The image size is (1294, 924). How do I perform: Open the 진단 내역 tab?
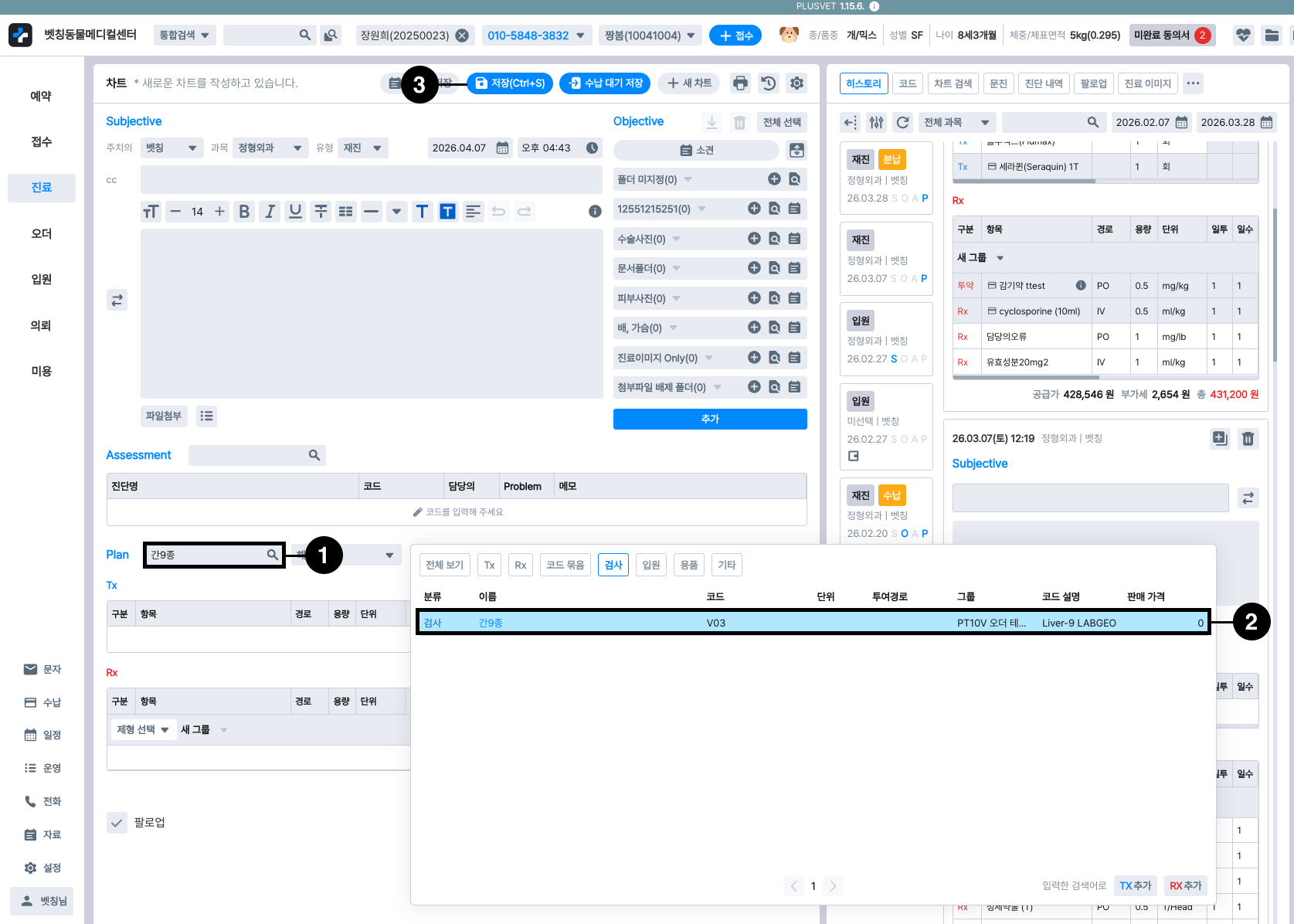pyautogui.click(x=1044, y=83)
